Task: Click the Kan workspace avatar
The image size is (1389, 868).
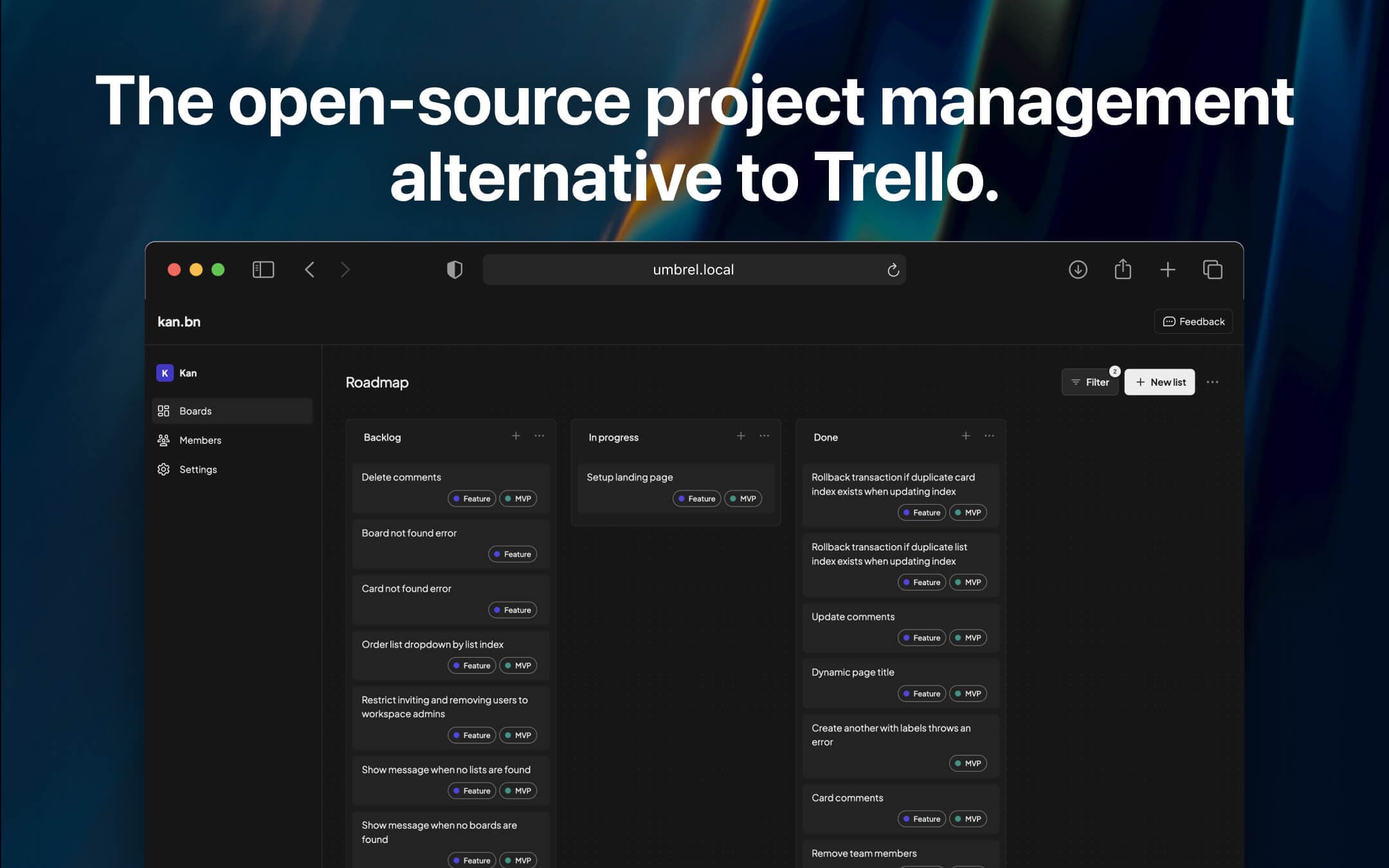Action: point(165,372)
